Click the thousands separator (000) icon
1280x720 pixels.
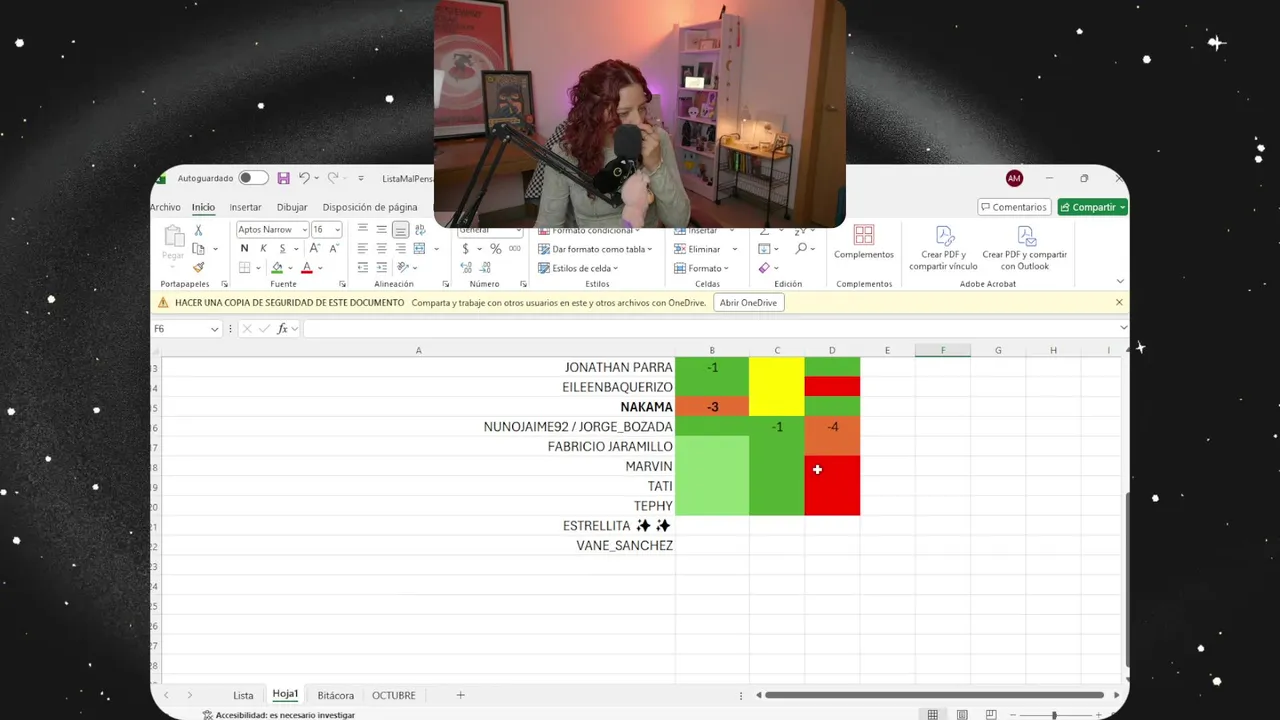coord(514,249)
